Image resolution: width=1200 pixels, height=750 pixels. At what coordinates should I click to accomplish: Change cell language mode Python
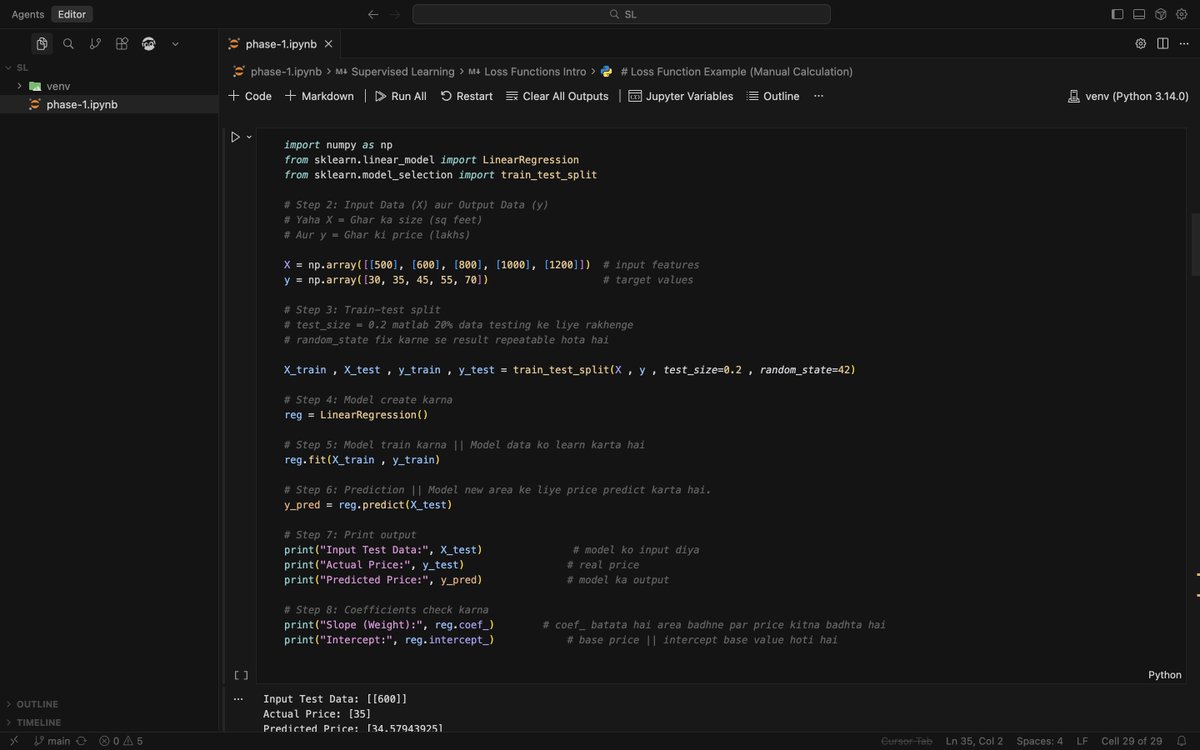(1165, 675)
